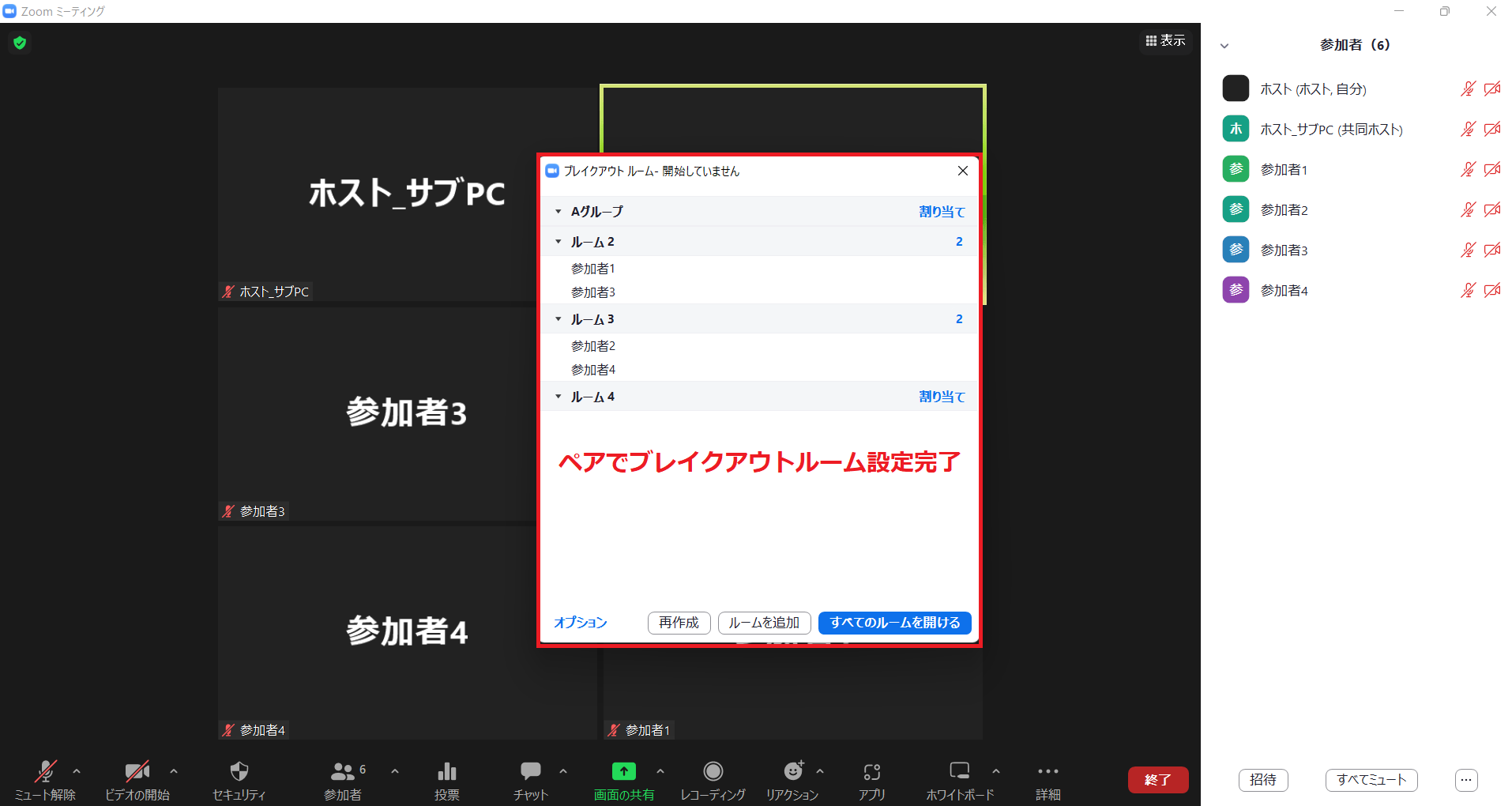1512x806 pixels.
Task: Click すべてのルームを開ける button
Action: 894,623
